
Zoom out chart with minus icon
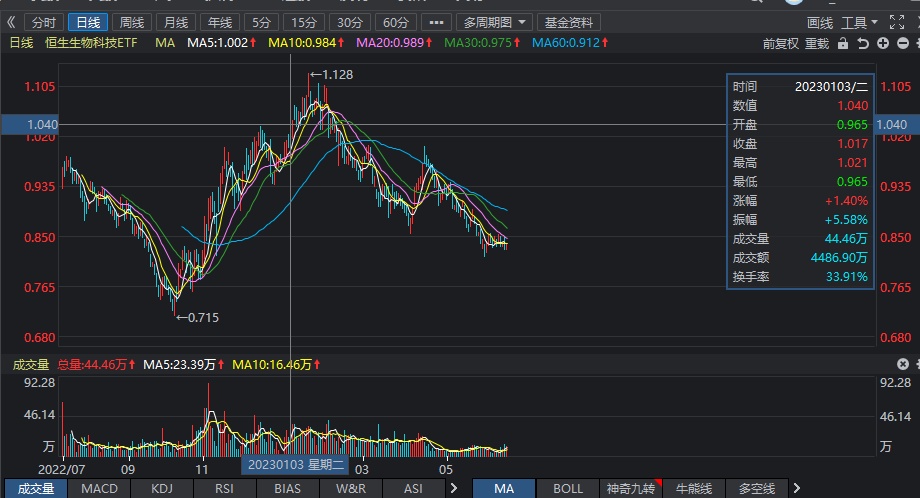[x=903, y=43]
